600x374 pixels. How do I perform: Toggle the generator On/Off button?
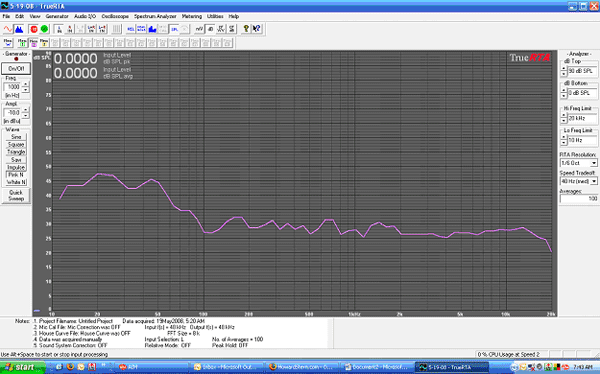(x=16, y=69)
